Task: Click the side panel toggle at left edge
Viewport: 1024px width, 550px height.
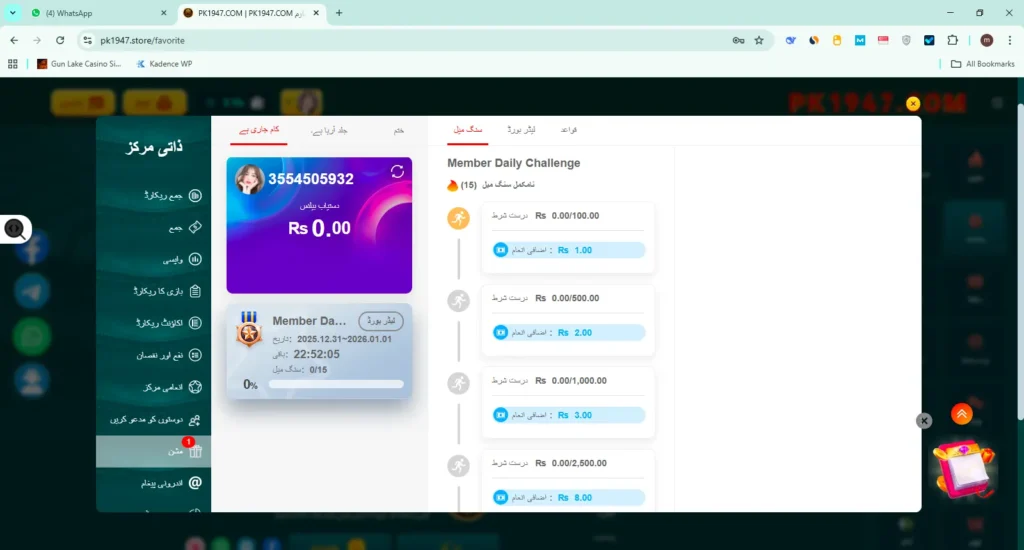Action: (x=15, y=229)
